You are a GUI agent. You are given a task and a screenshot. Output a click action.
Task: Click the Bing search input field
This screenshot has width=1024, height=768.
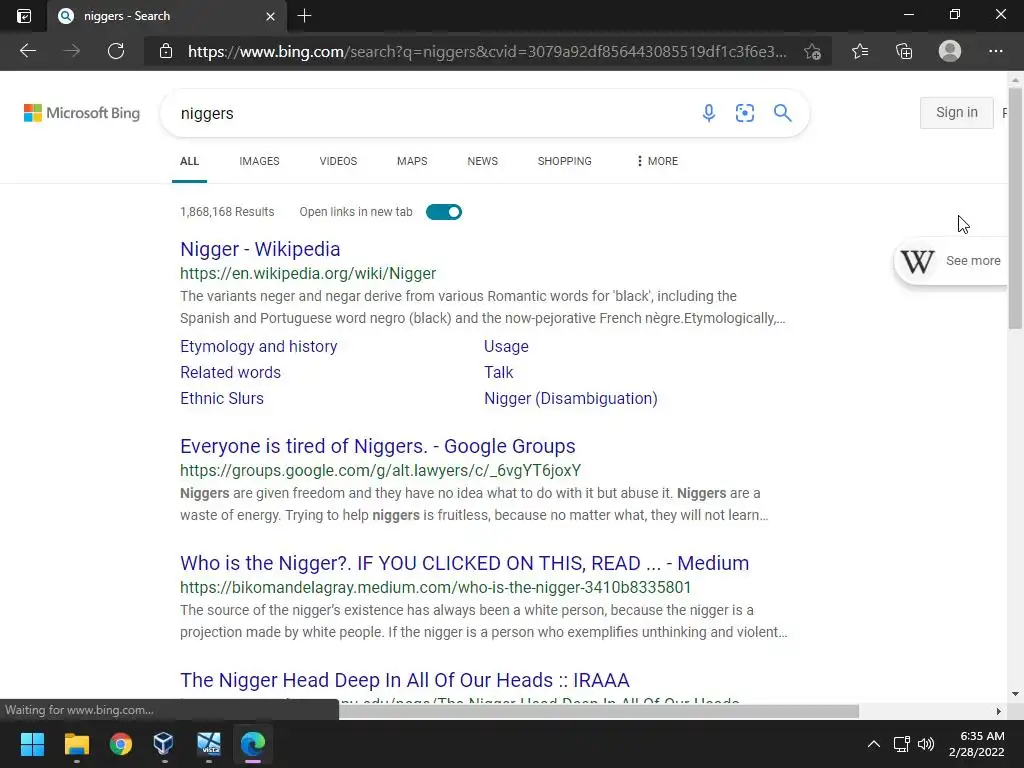[431, 113]
